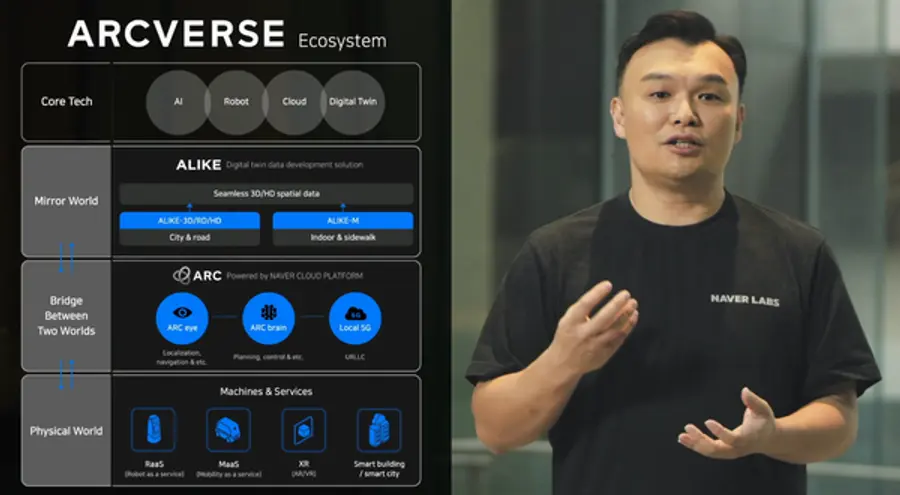
Task: Select Bridge Between Two Worlds label
Action: [66, 314]
